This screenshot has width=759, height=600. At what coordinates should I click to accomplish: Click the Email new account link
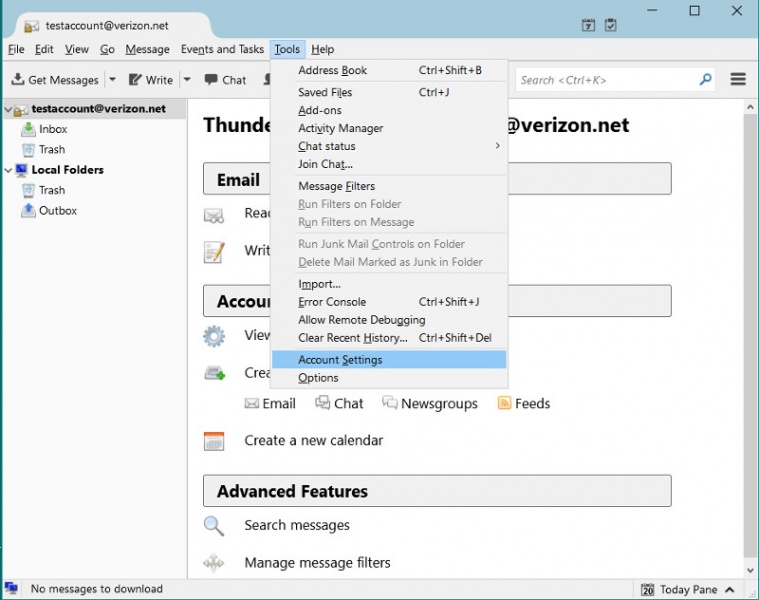[x=270, y=403]
